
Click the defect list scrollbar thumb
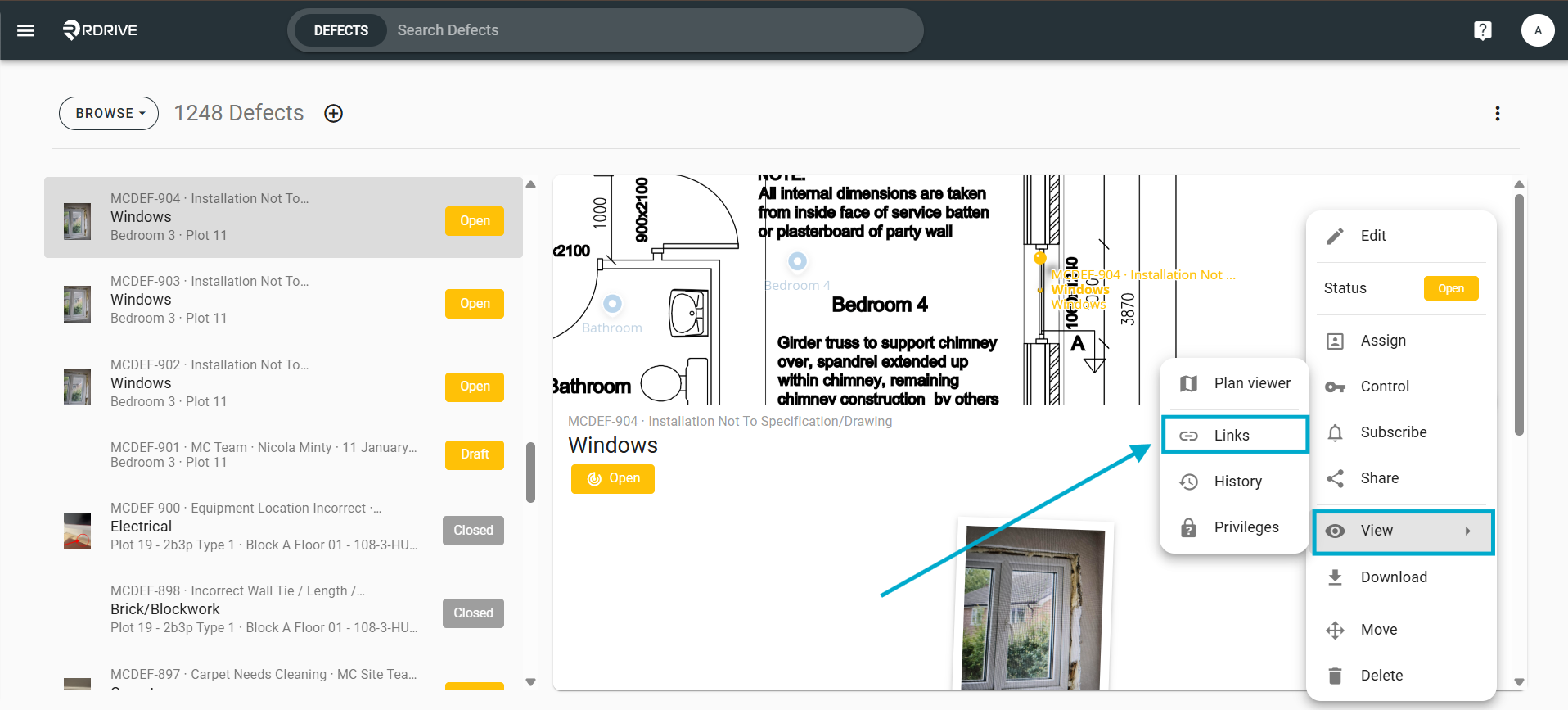[x=530, y=473]
